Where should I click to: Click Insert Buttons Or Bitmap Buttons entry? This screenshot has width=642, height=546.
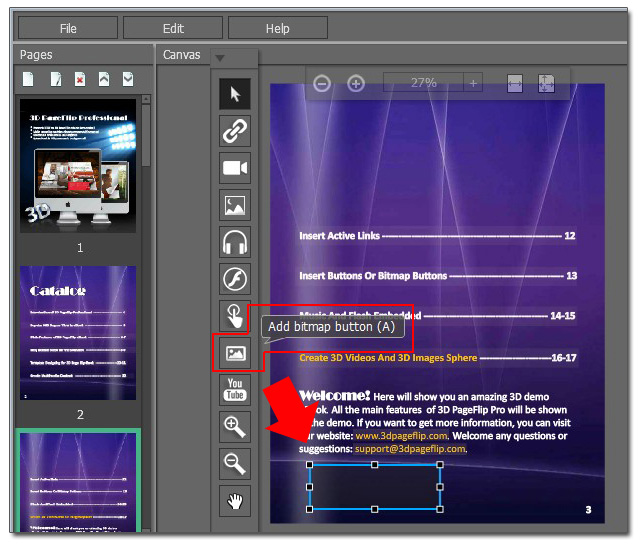point(438,276)
